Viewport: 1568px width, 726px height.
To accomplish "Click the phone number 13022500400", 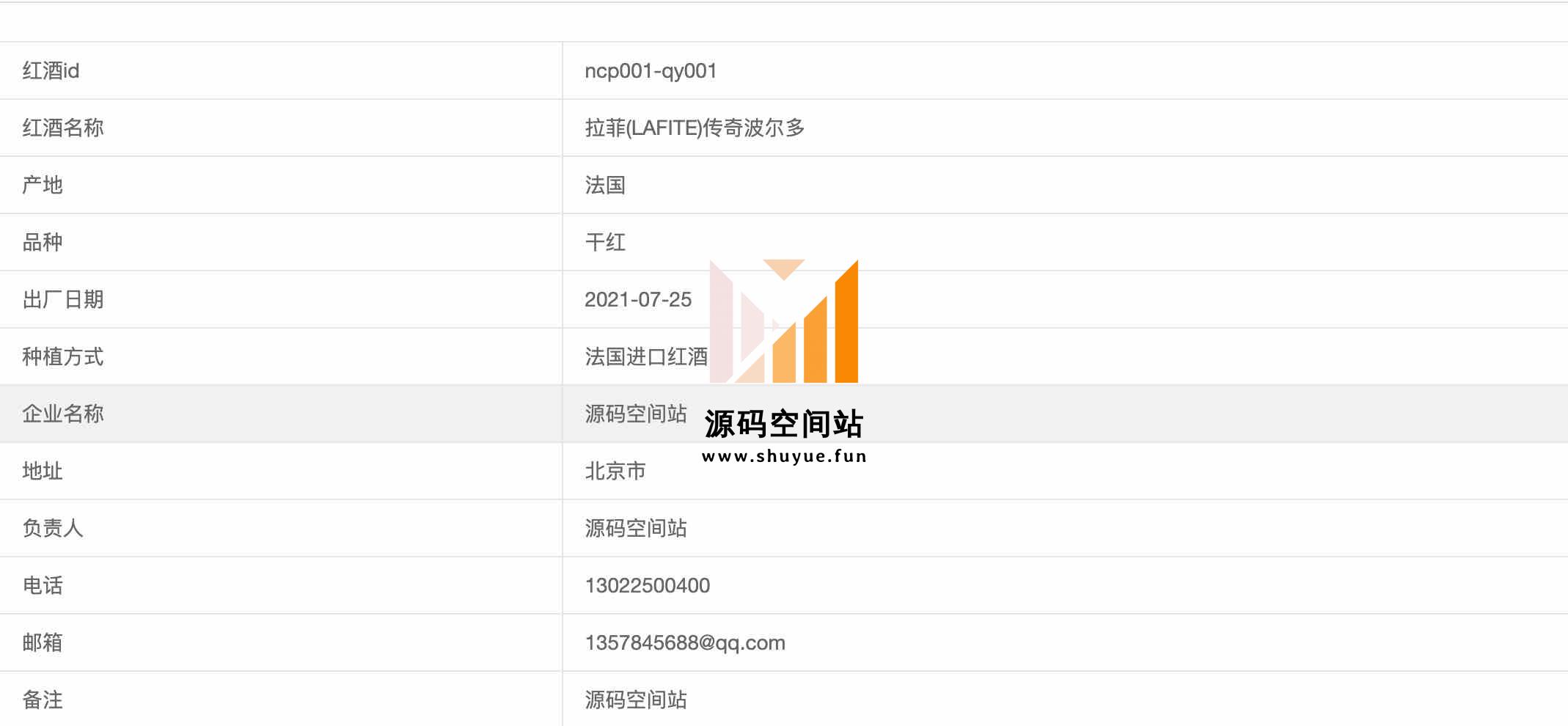I will 648,585.
